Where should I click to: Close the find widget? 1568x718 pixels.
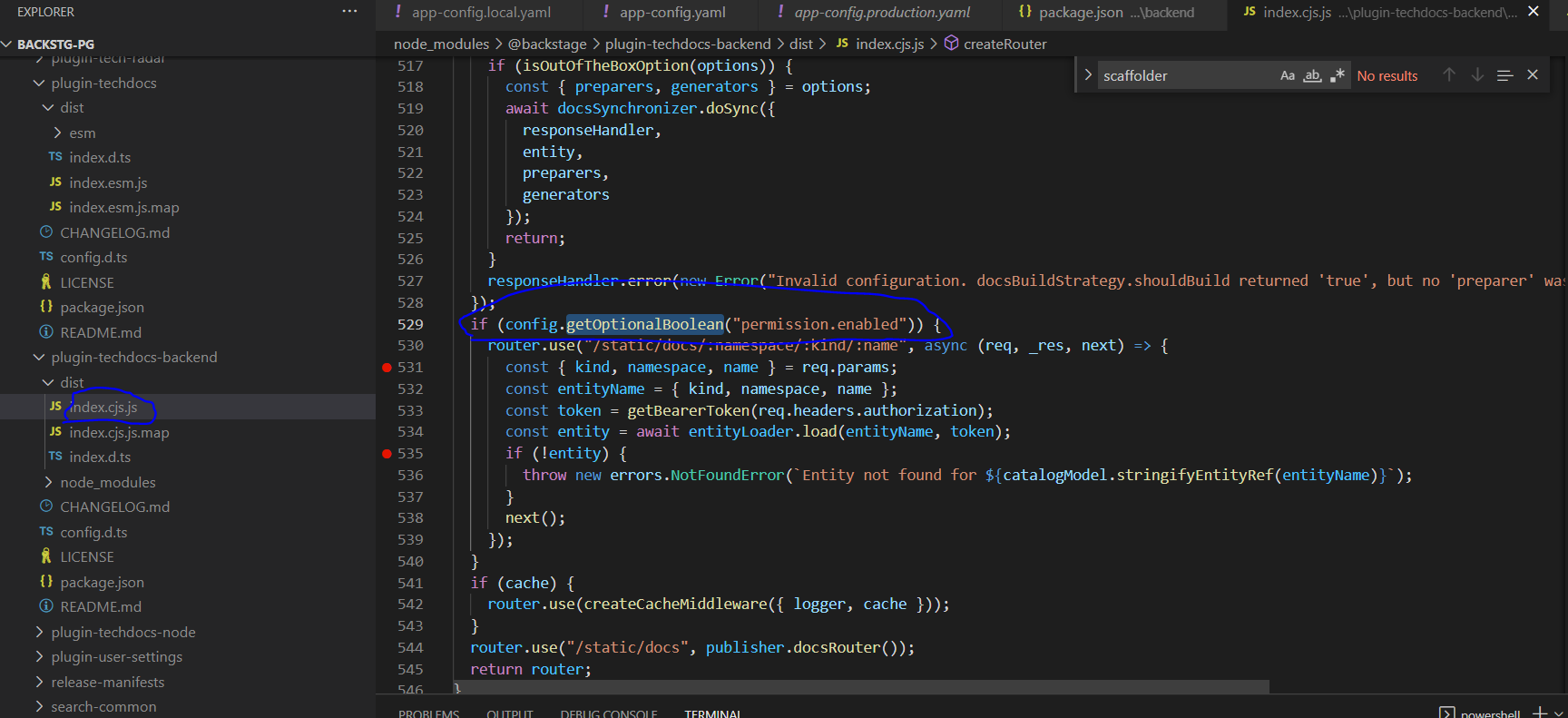click(1533, 75)
